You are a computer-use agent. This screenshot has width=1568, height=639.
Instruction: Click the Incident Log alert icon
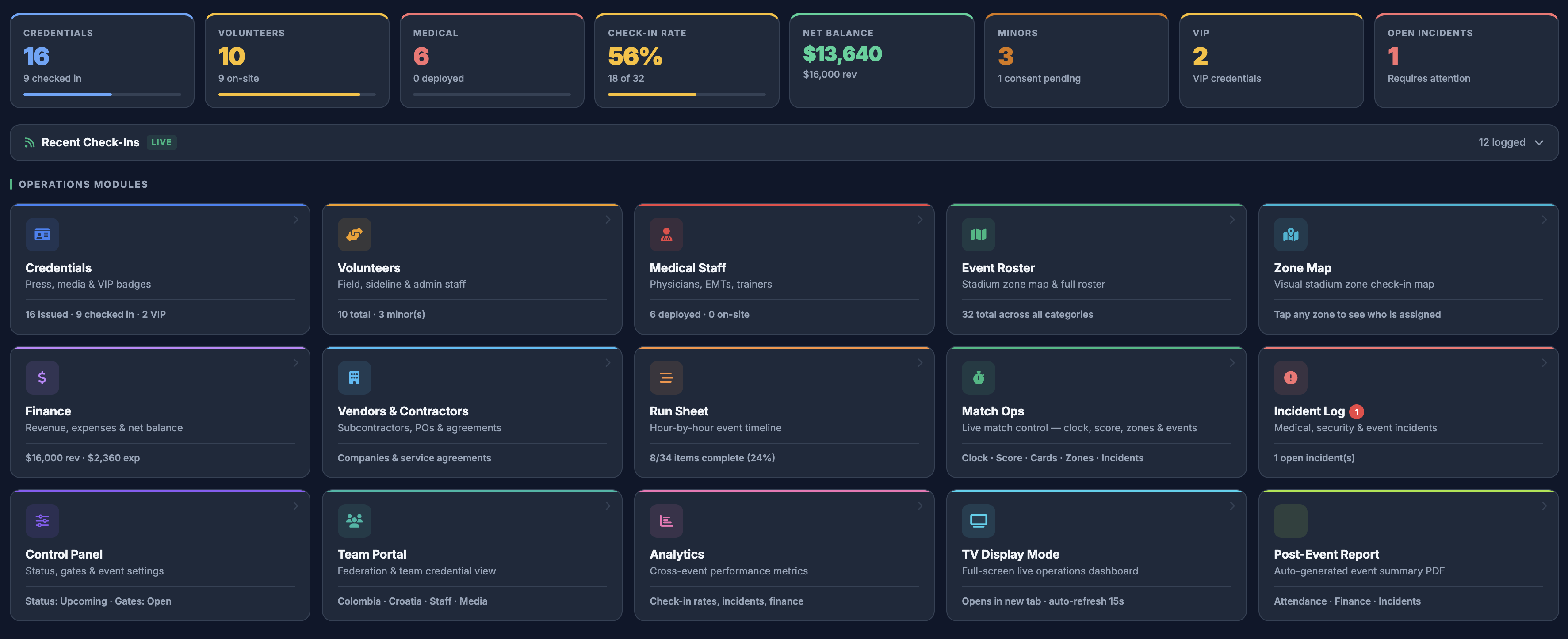(x=1290, y=377)
